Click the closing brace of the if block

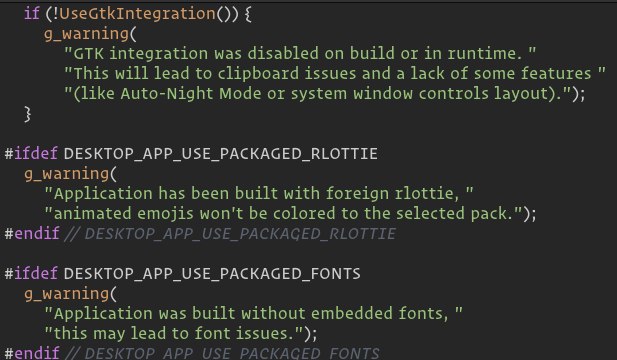pos(28,114)
